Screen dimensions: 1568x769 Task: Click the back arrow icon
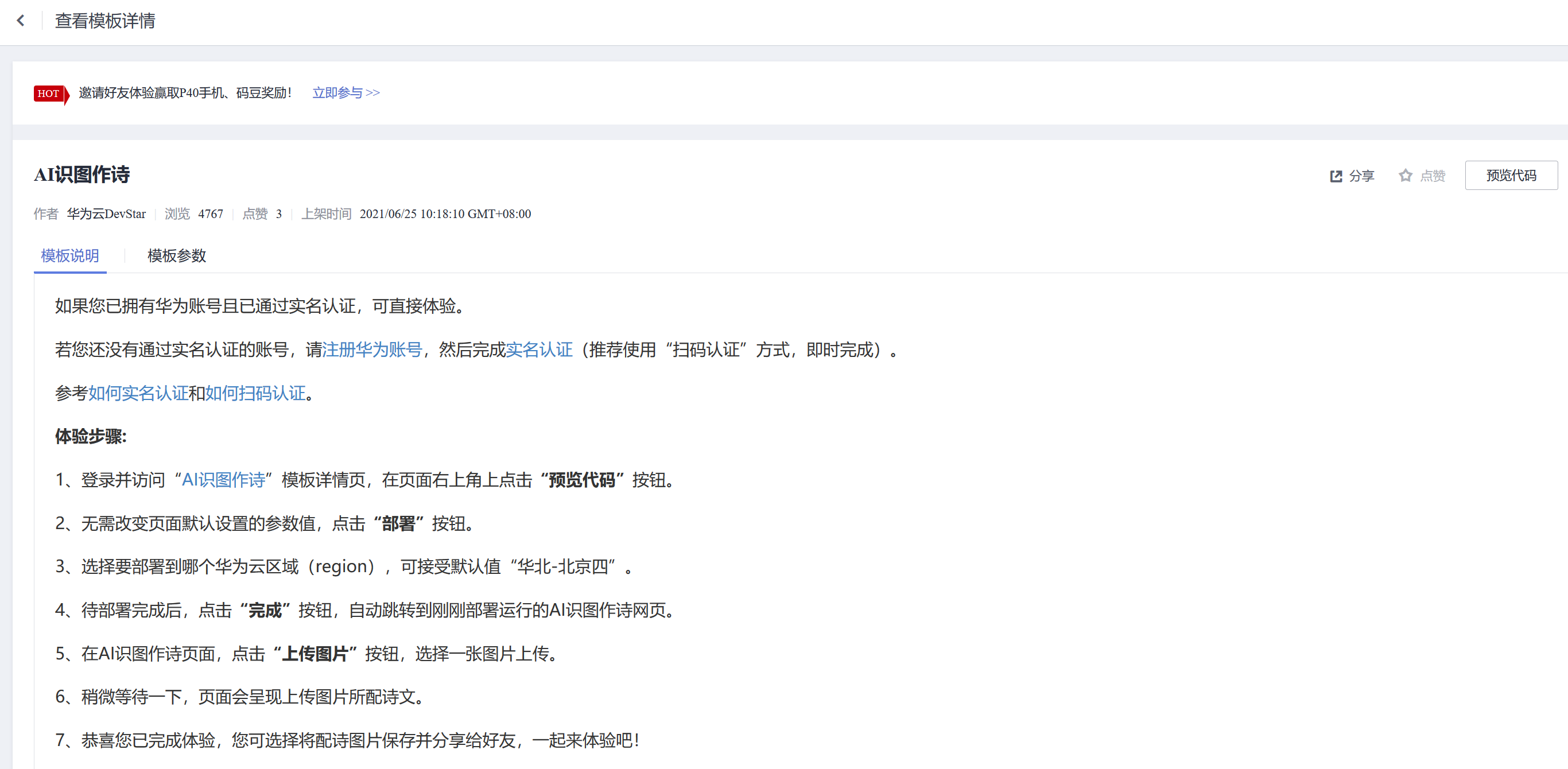click(x=21, y=21)
